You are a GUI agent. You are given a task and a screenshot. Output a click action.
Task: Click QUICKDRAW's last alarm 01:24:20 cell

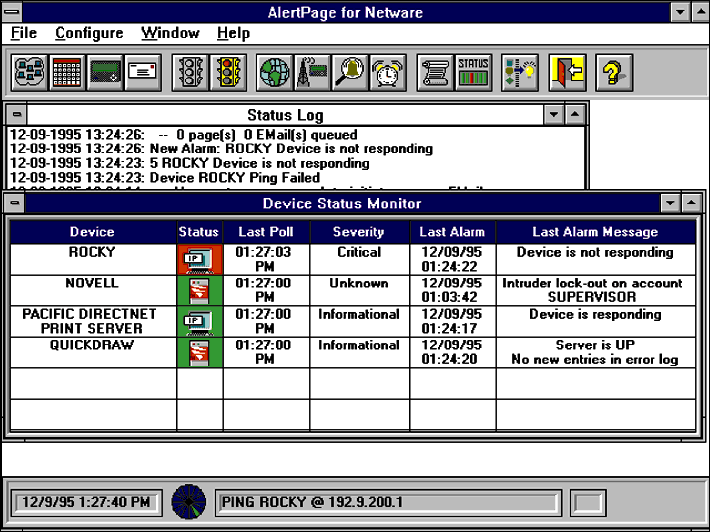point(453,353)
